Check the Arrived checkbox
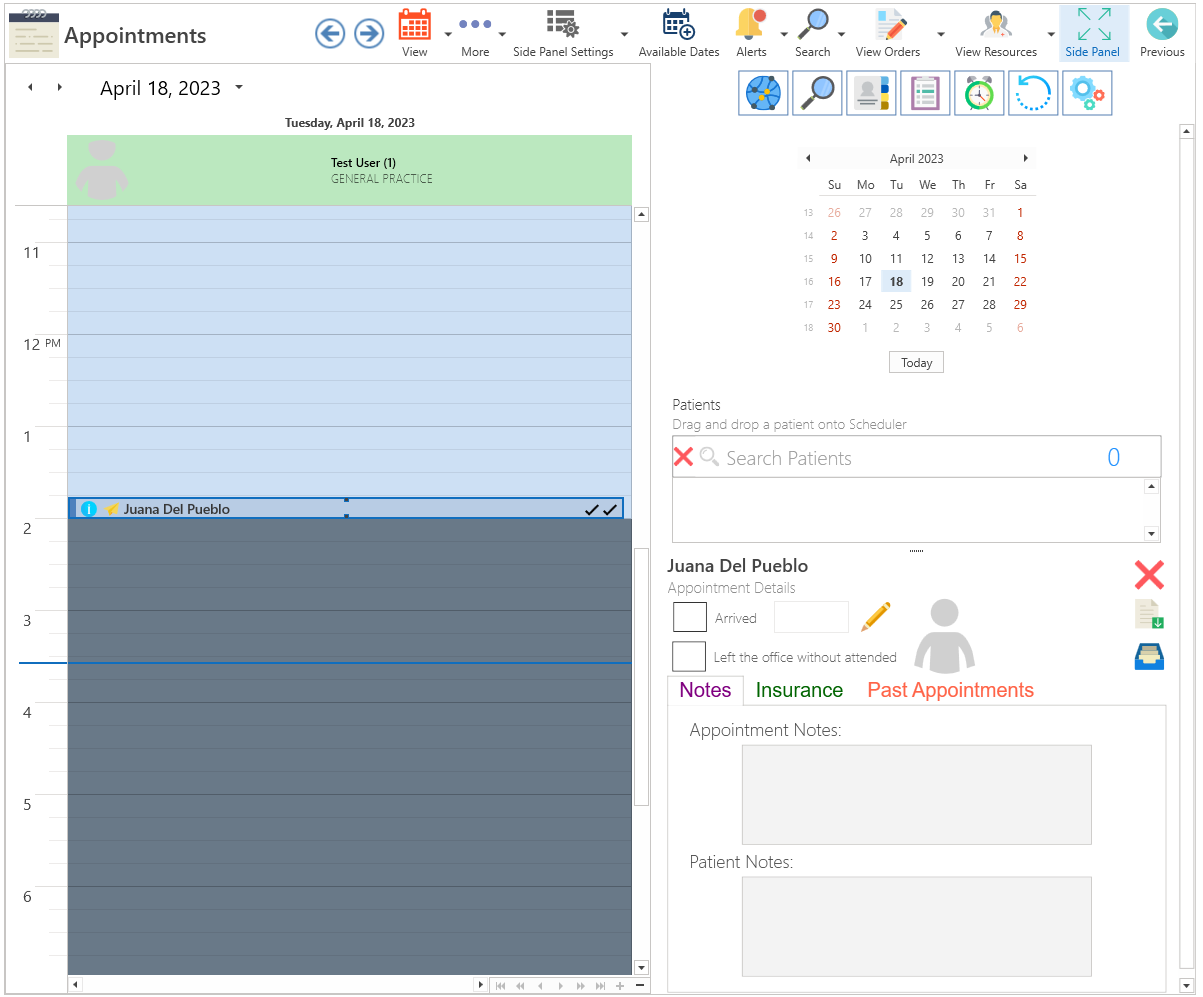The height and width of the screenshot is (997, 1203). pyautogui.click(x=690, y=617)
